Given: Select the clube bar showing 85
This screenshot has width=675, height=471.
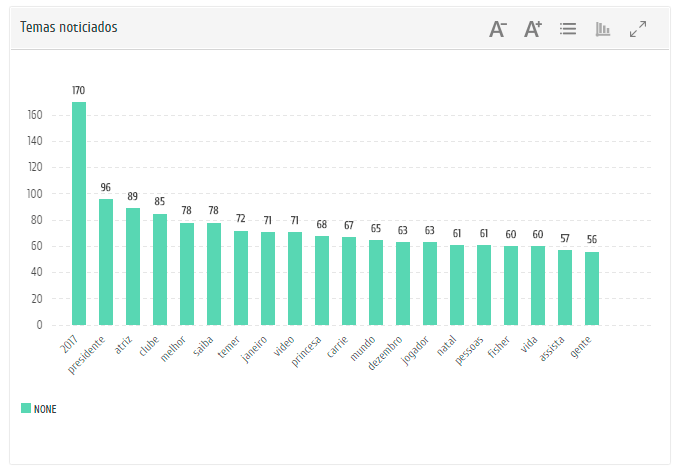Looking at the screenshot, I should 160,269.
